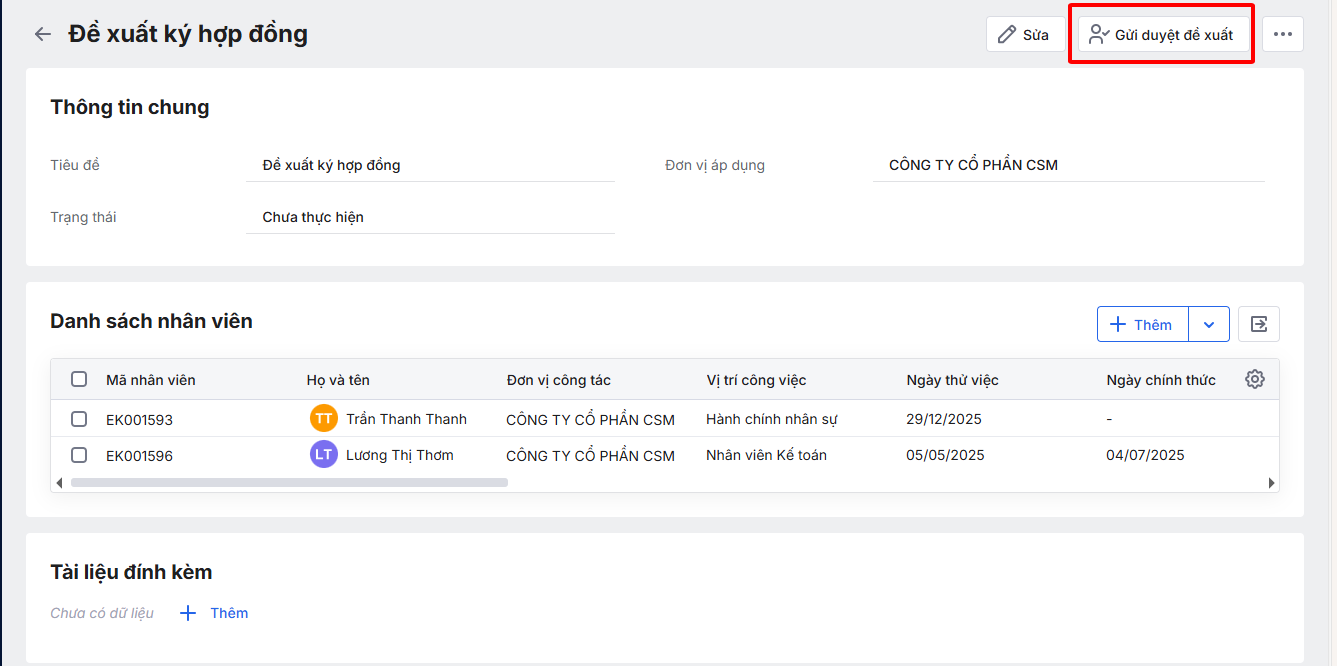This screenshot has height=666, width=1337.
Task: Click the horizontal scrollbar thumb in the table
Action: 289,482
